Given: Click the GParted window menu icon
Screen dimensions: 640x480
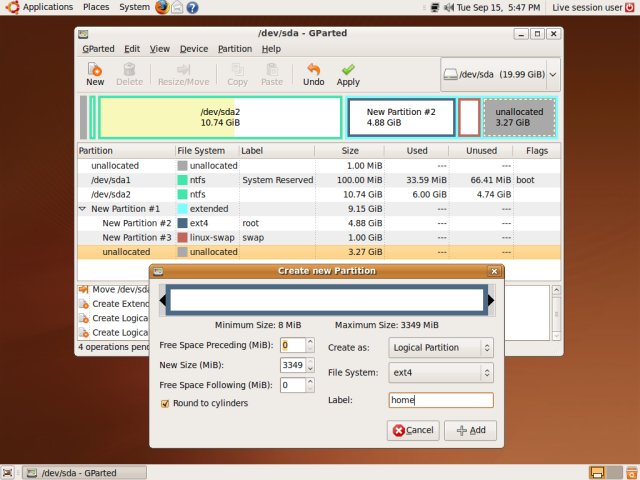Looking at the screenshot, I should pos(83,34).
